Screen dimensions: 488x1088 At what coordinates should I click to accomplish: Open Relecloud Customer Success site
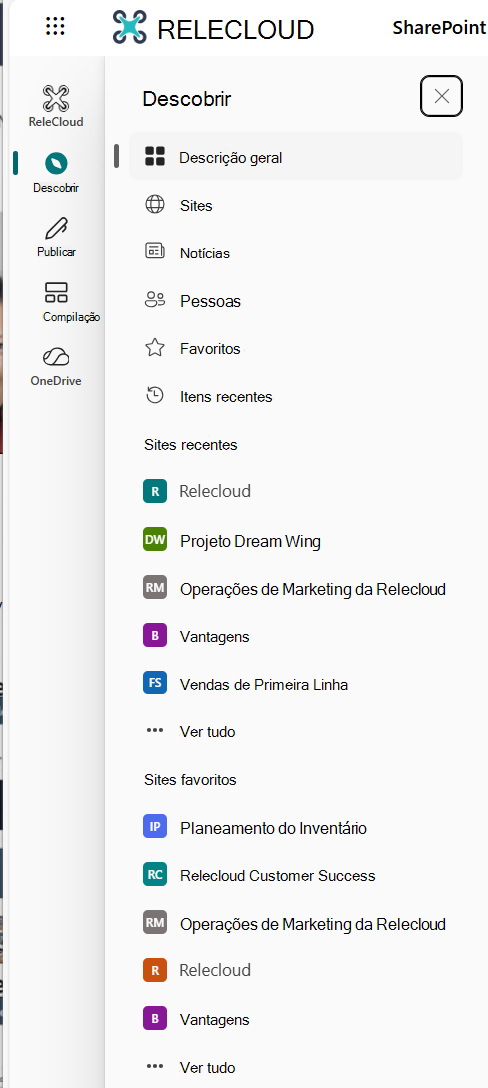tap(296, 876)
